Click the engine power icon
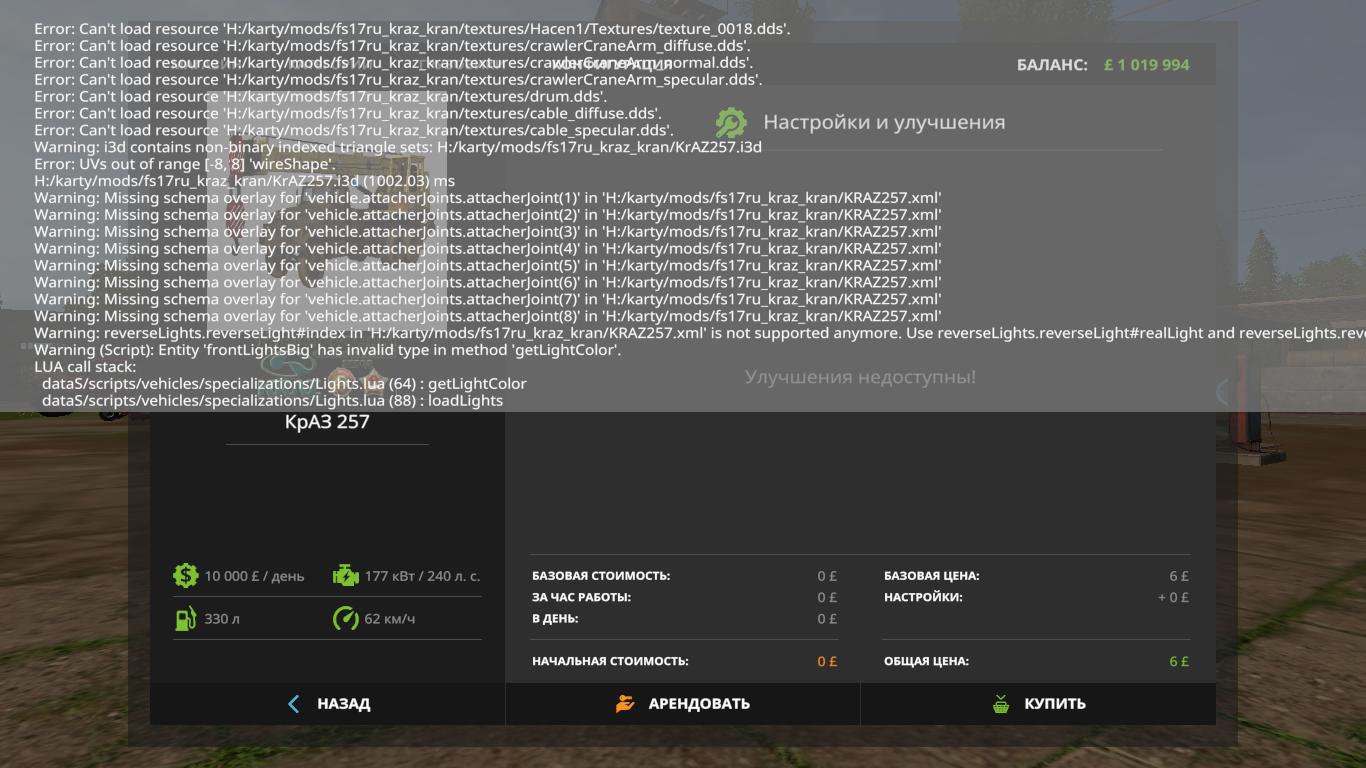1366x768 pixels. (x=345, y=575)
